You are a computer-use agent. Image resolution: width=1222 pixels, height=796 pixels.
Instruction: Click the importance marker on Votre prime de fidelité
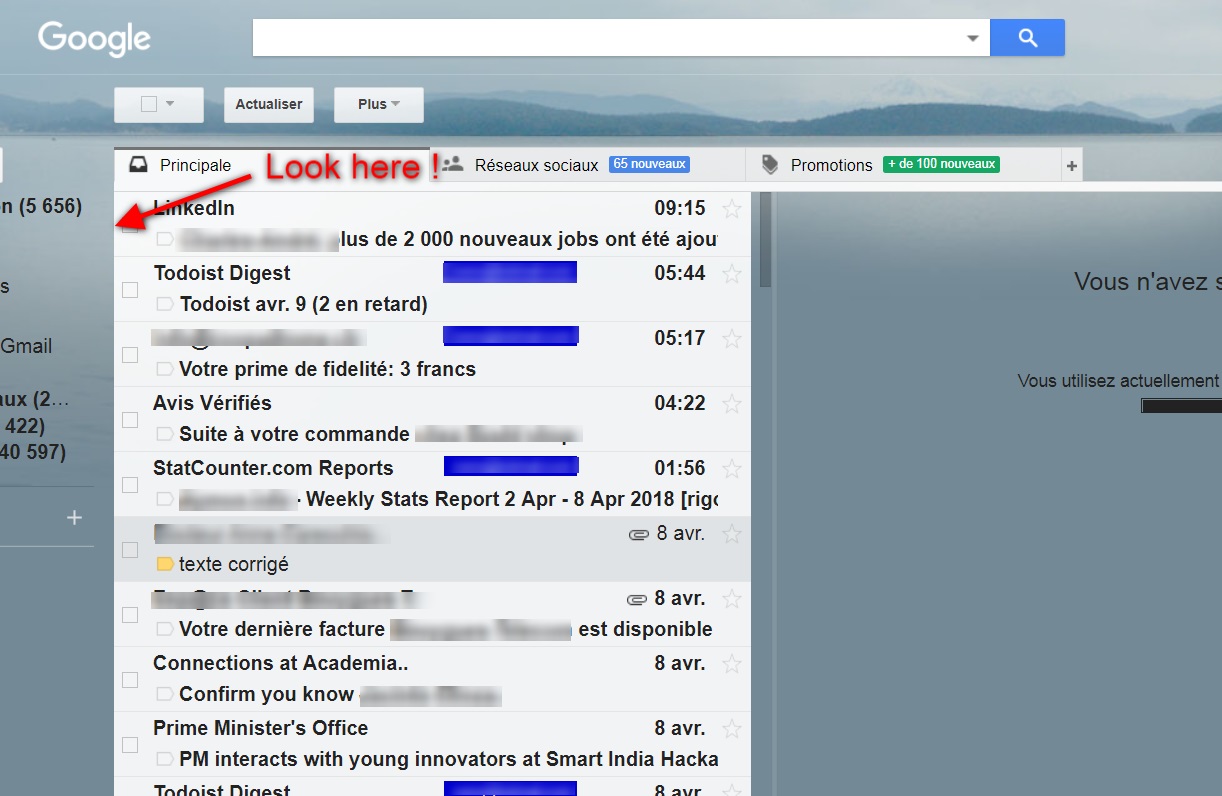point(165,369)
